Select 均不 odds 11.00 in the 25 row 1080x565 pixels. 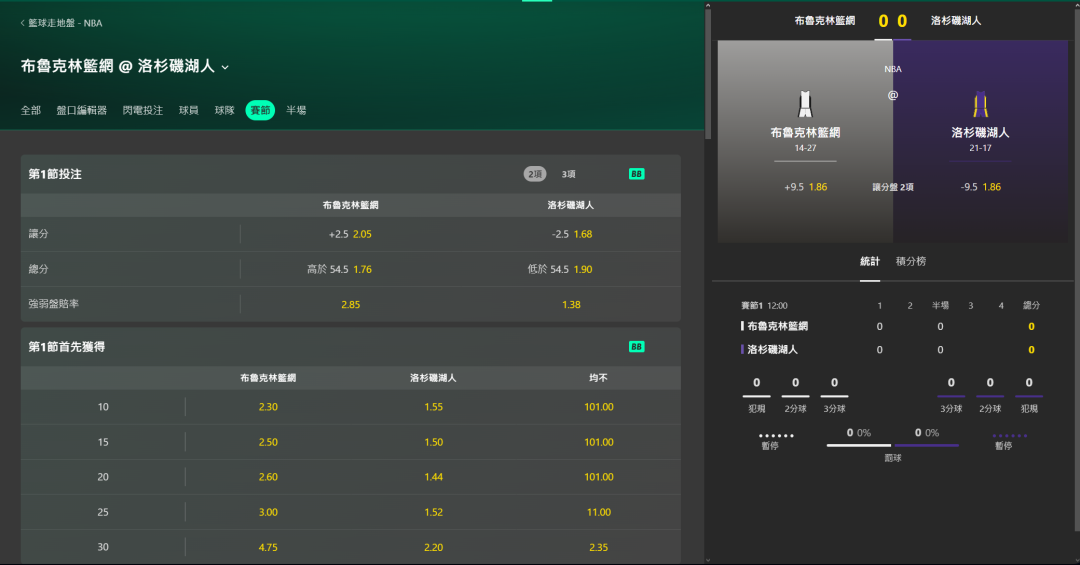coord(599,512)
